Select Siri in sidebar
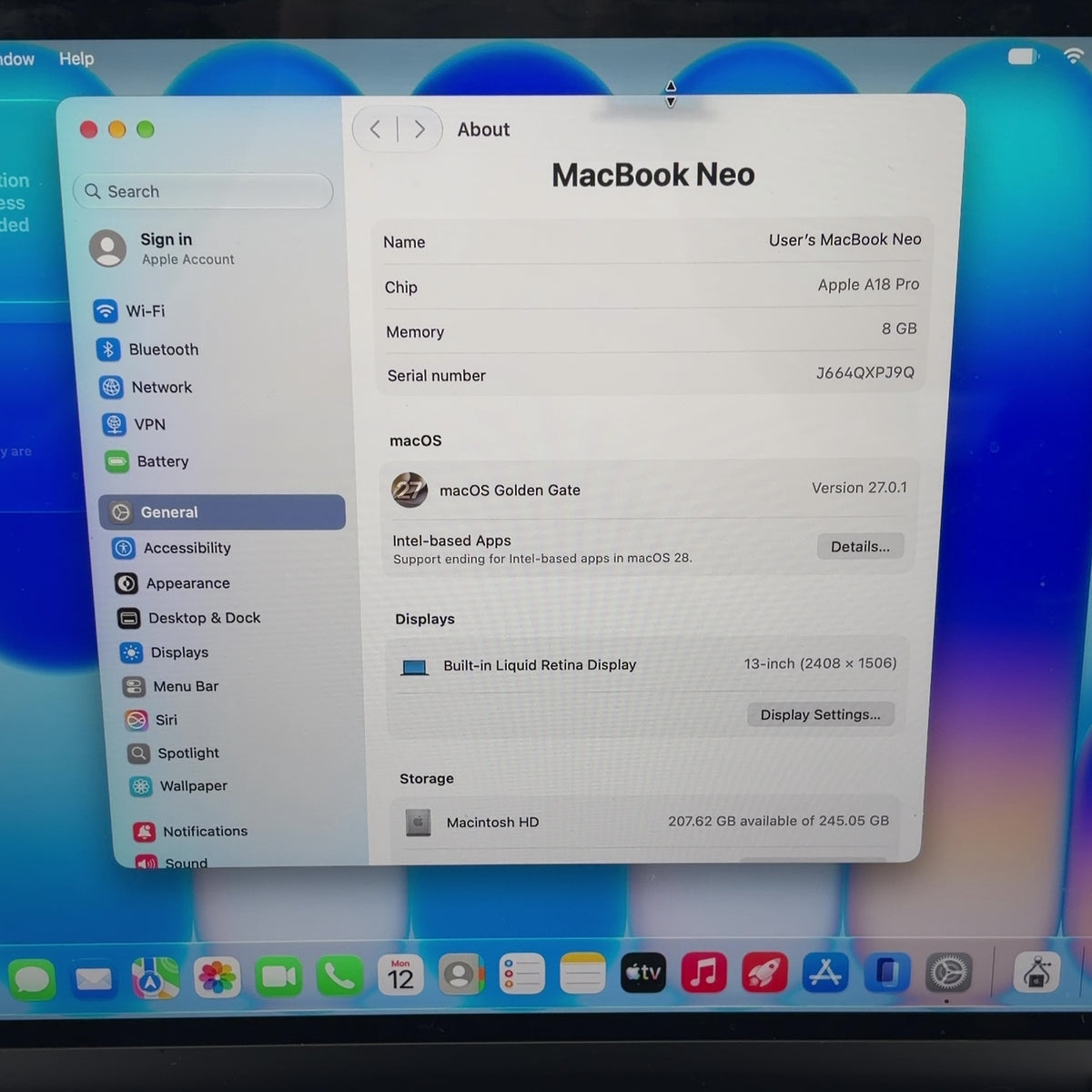This screenshot has height=1092, width=1092. 152,720
